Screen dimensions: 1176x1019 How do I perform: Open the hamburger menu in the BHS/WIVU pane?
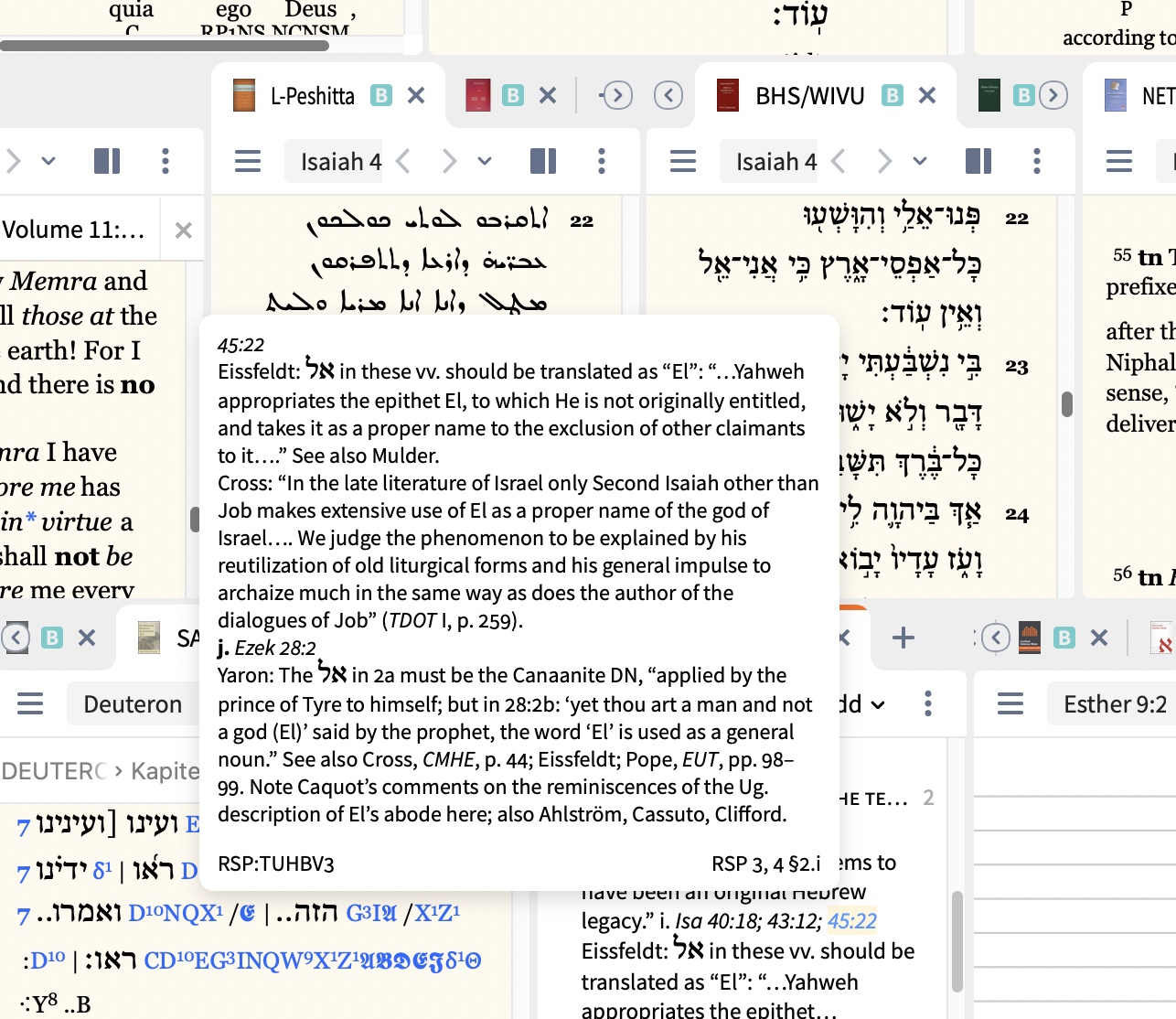pyautogui.click(x=683, y=161)
